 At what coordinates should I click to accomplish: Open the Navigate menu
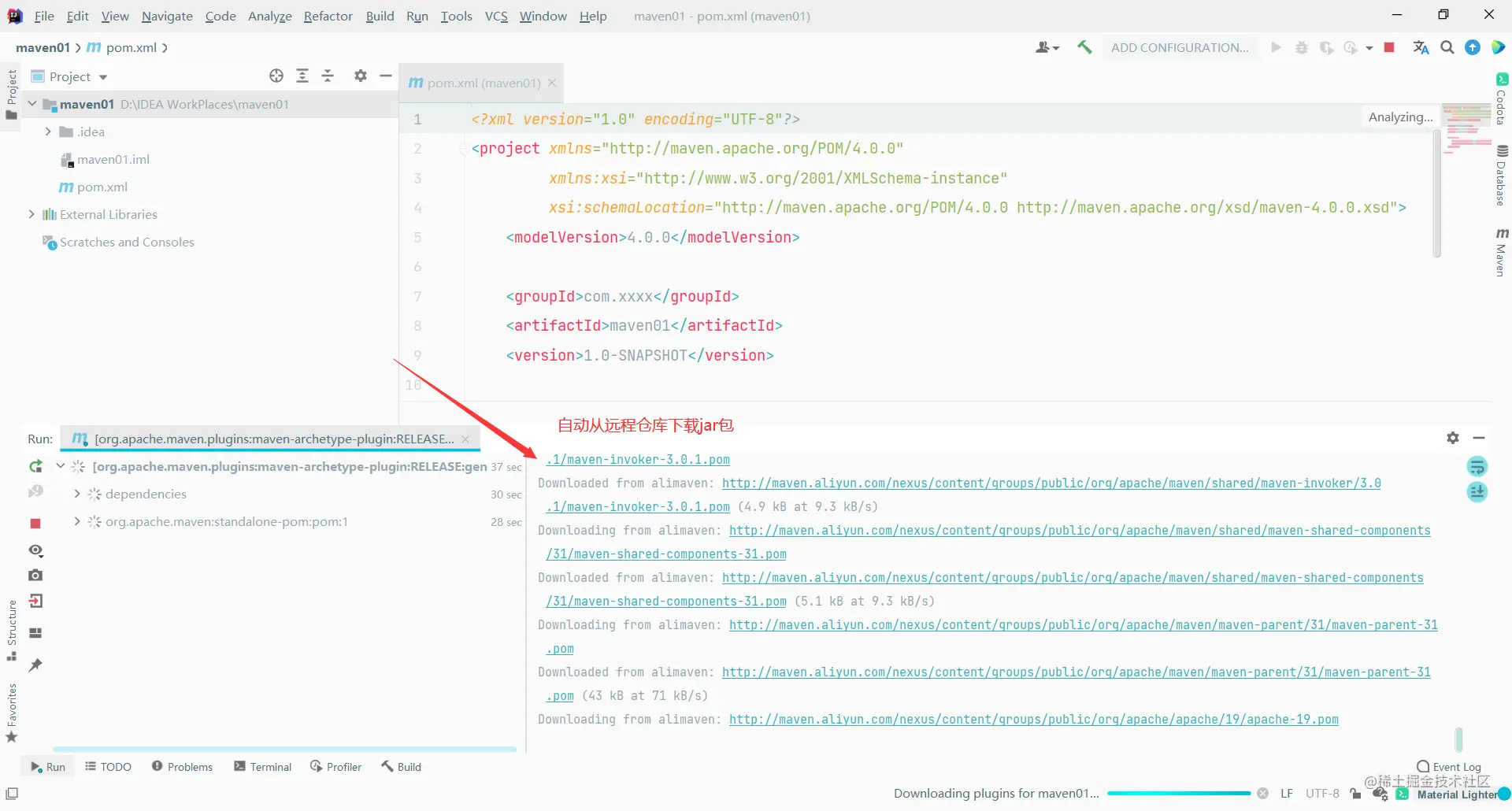click(167, 16)
